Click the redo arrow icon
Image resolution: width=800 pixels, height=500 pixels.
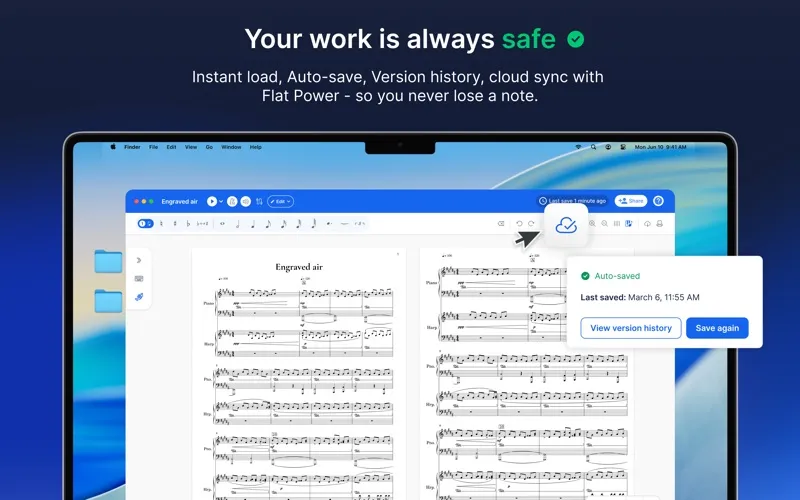[531, 223]
